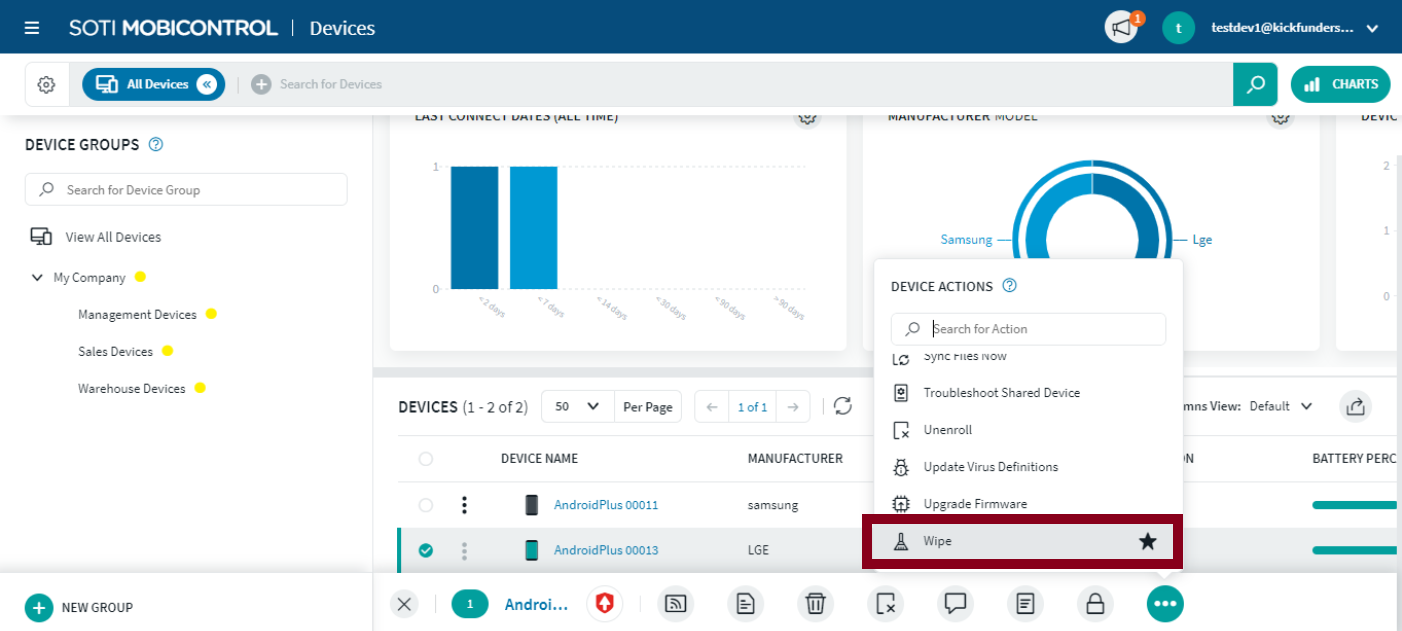Open Last Connect Dates chart settings gear

(x=807, y=118)
